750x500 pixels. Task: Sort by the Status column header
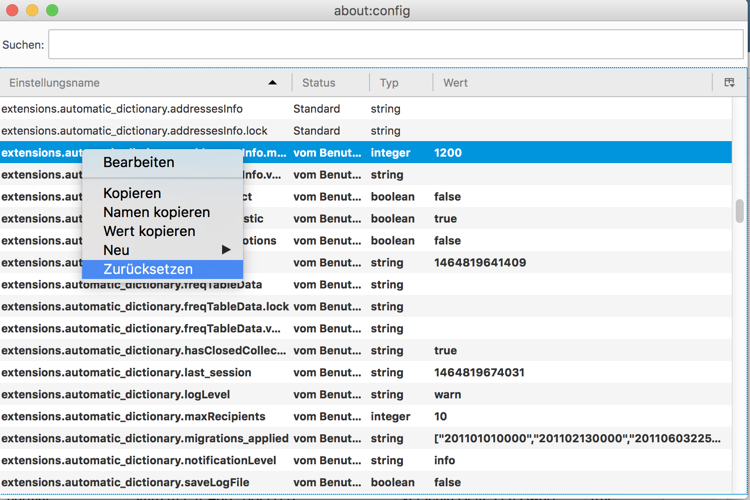point(319,83)
